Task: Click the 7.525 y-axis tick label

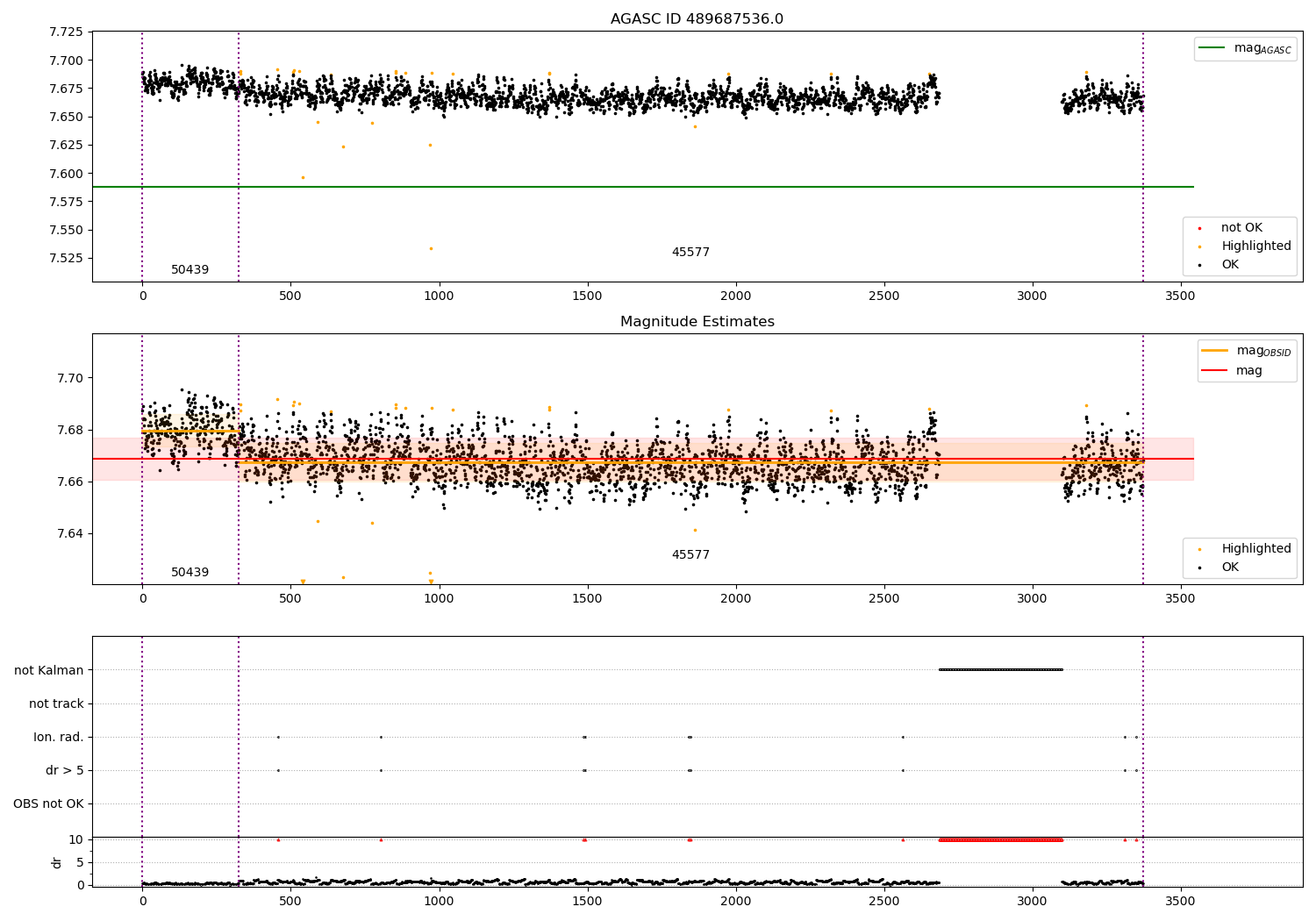Action: [x=66, y=259]
